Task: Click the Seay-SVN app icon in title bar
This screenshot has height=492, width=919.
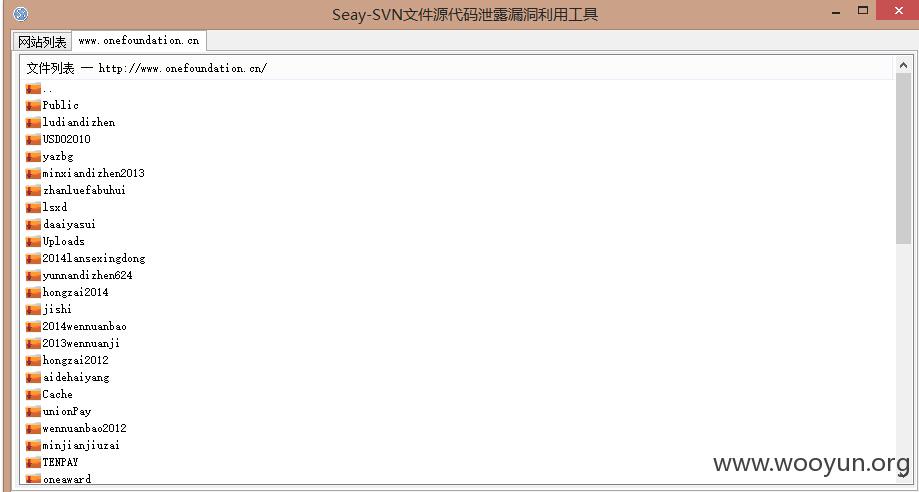Action: pos(21,13)
